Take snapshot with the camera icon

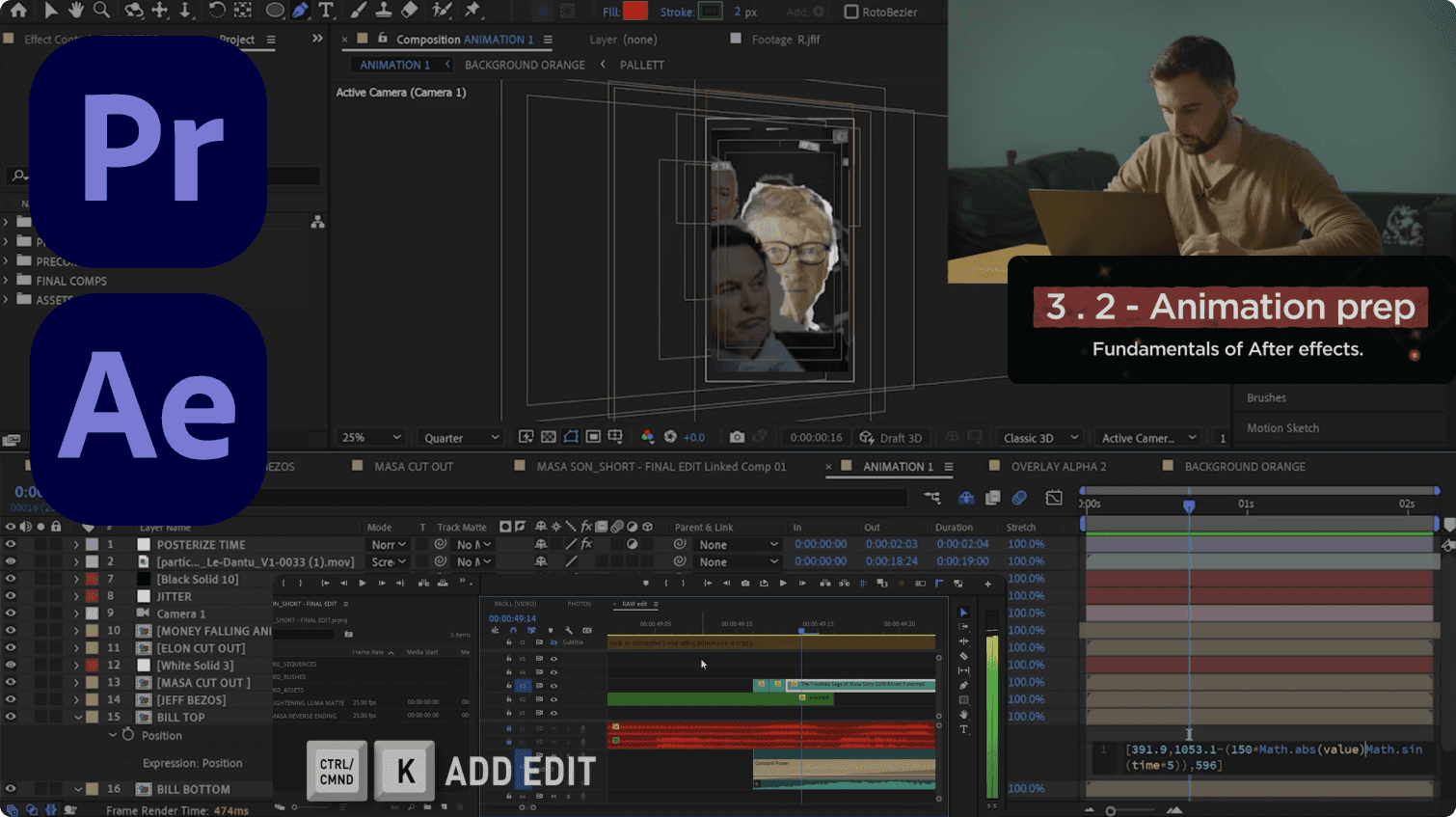click(737, 437)
